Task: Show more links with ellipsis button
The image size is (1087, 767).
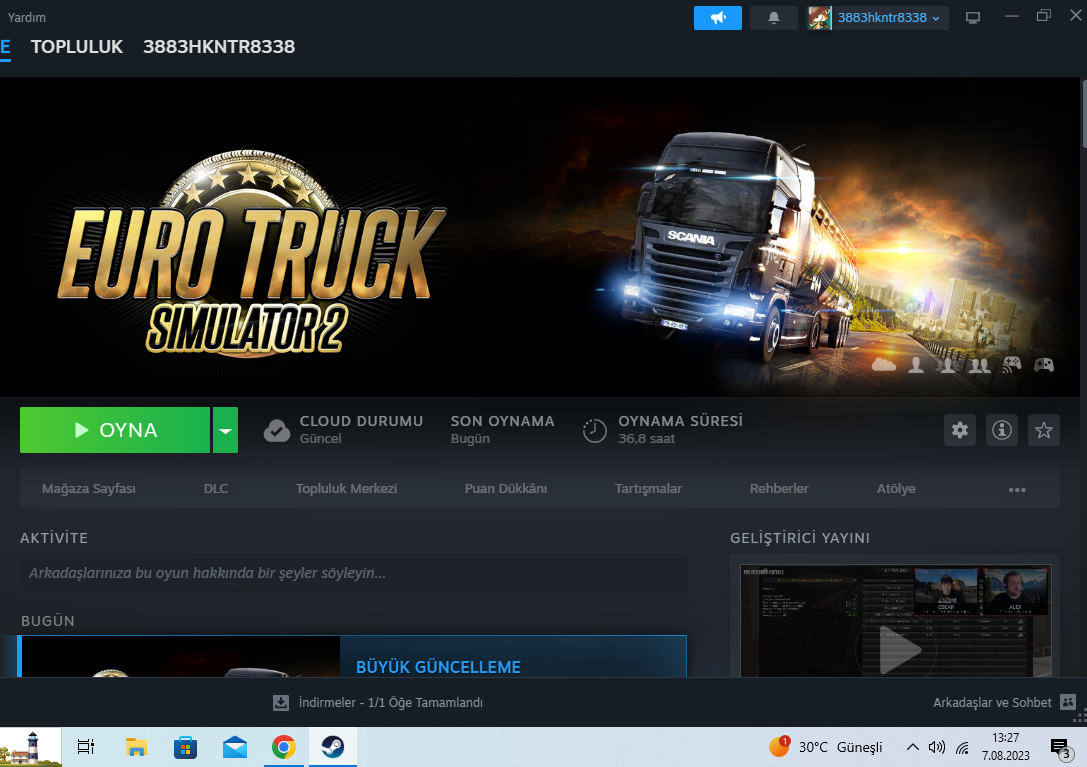Action: tap(1017, 490)
